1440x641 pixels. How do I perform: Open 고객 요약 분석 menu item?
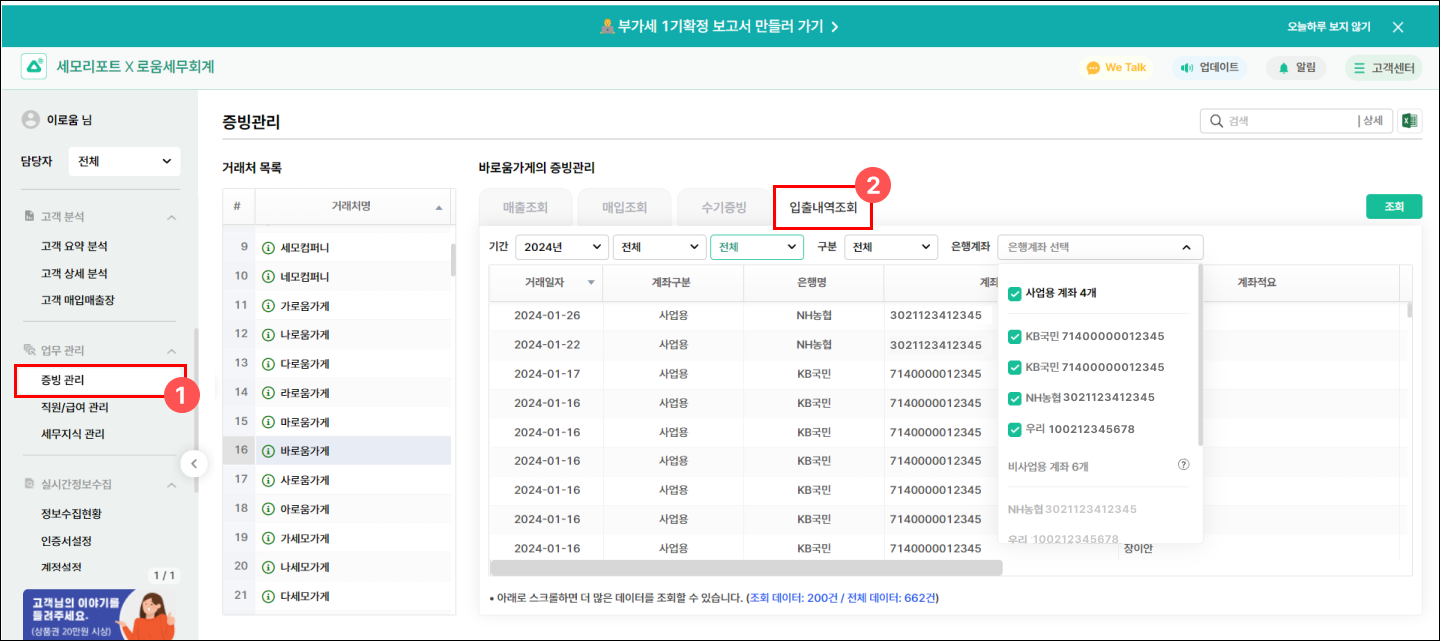pyautogui.click(x=74, y=246)
